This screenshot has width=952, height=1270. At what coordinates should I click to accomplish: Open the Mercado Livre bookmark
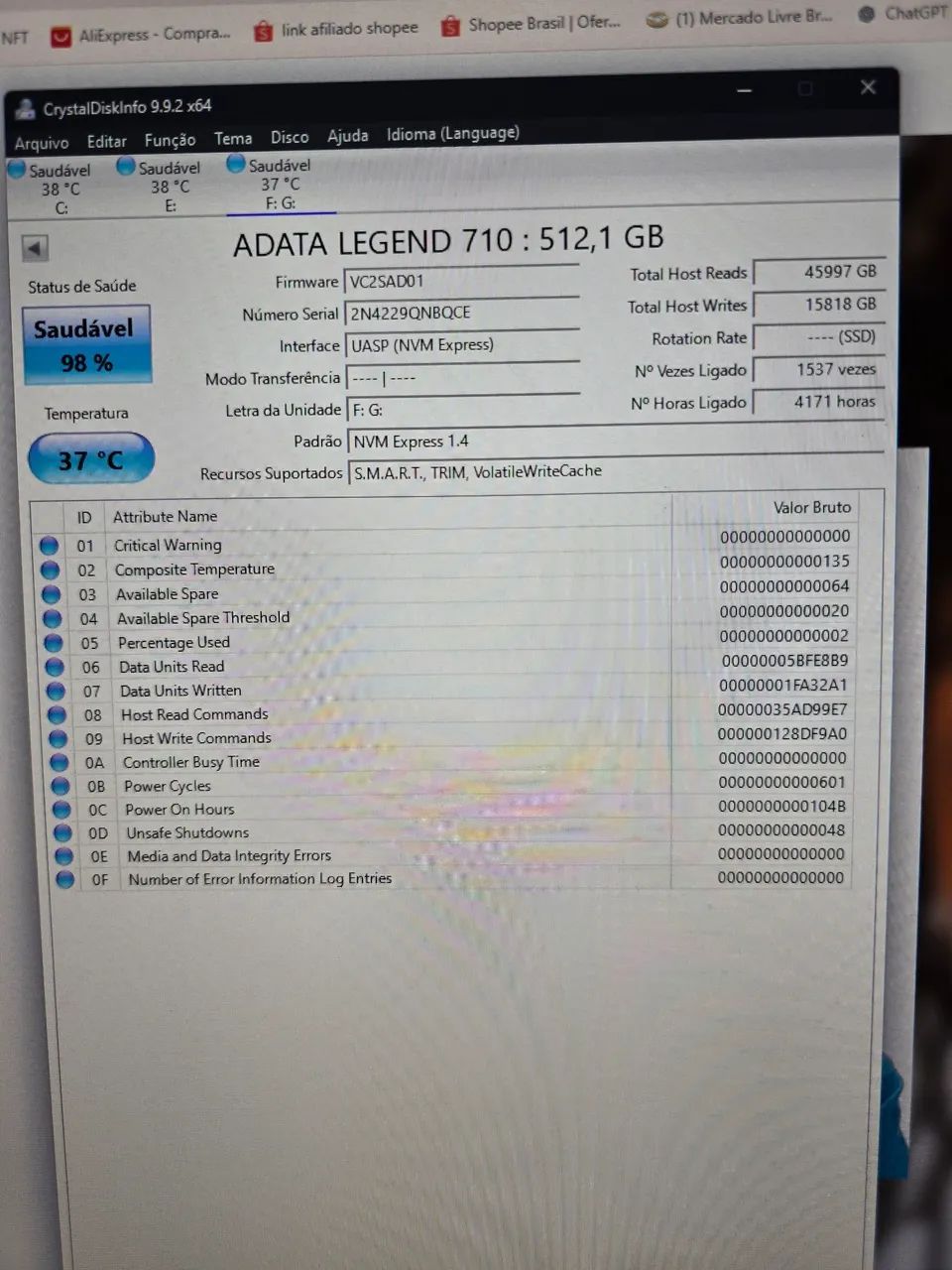coord(739,18)
